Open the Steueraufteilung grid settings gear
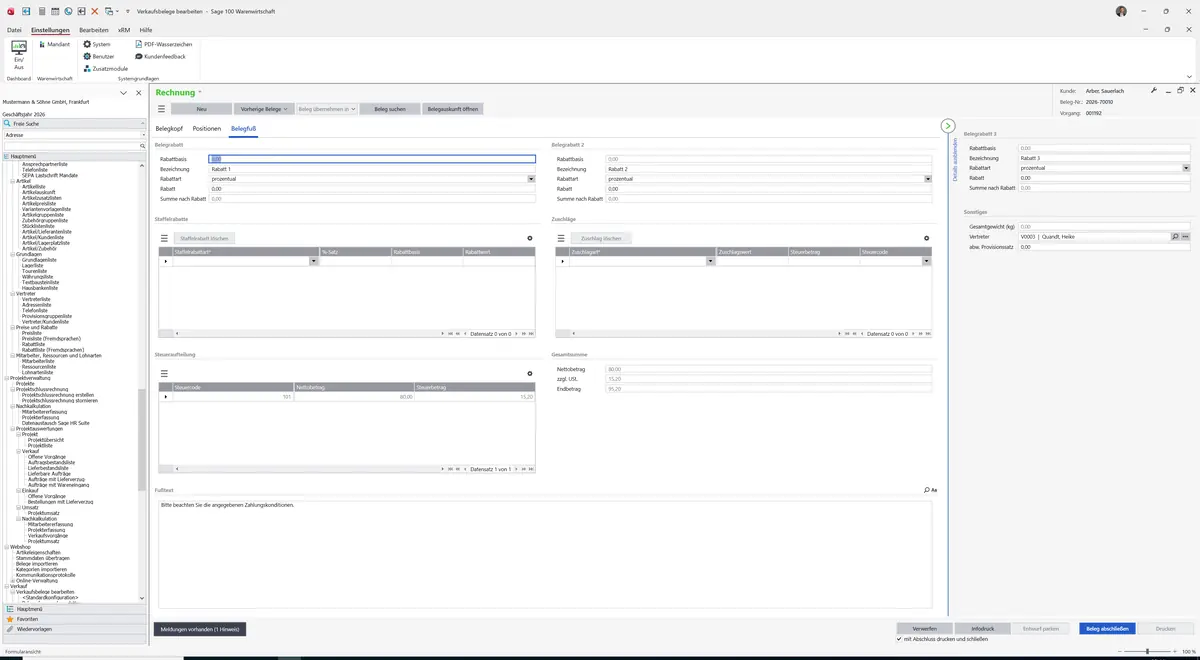The width and height of the screenshot is (1200, 660). [529, 374]
